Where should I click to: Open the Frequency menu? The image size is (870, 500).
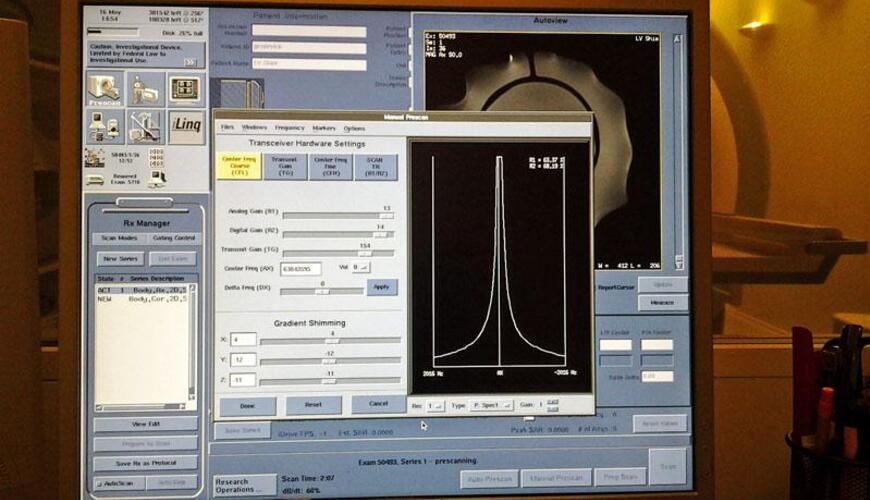tap(289, 128)
